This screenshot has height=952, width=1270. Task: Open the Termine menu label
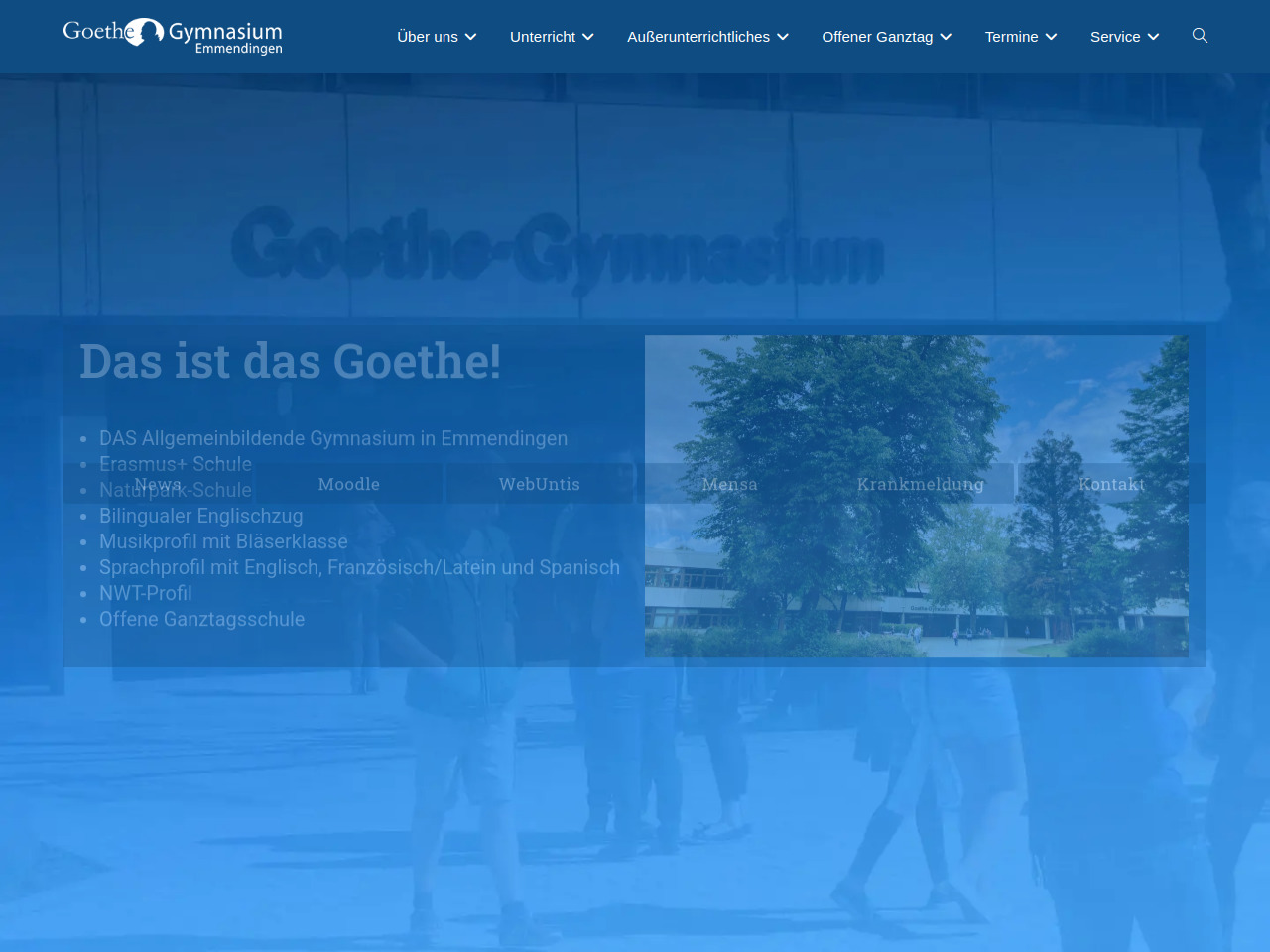(x=1011, y=37)
